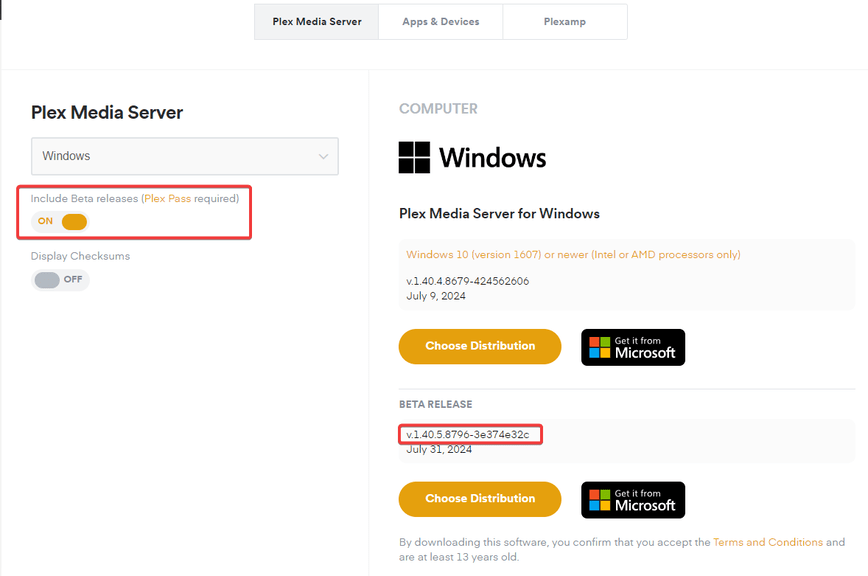Viewport: 868px width, 576px height.
Task: Click the Windows logo icon
Action: 414,158
